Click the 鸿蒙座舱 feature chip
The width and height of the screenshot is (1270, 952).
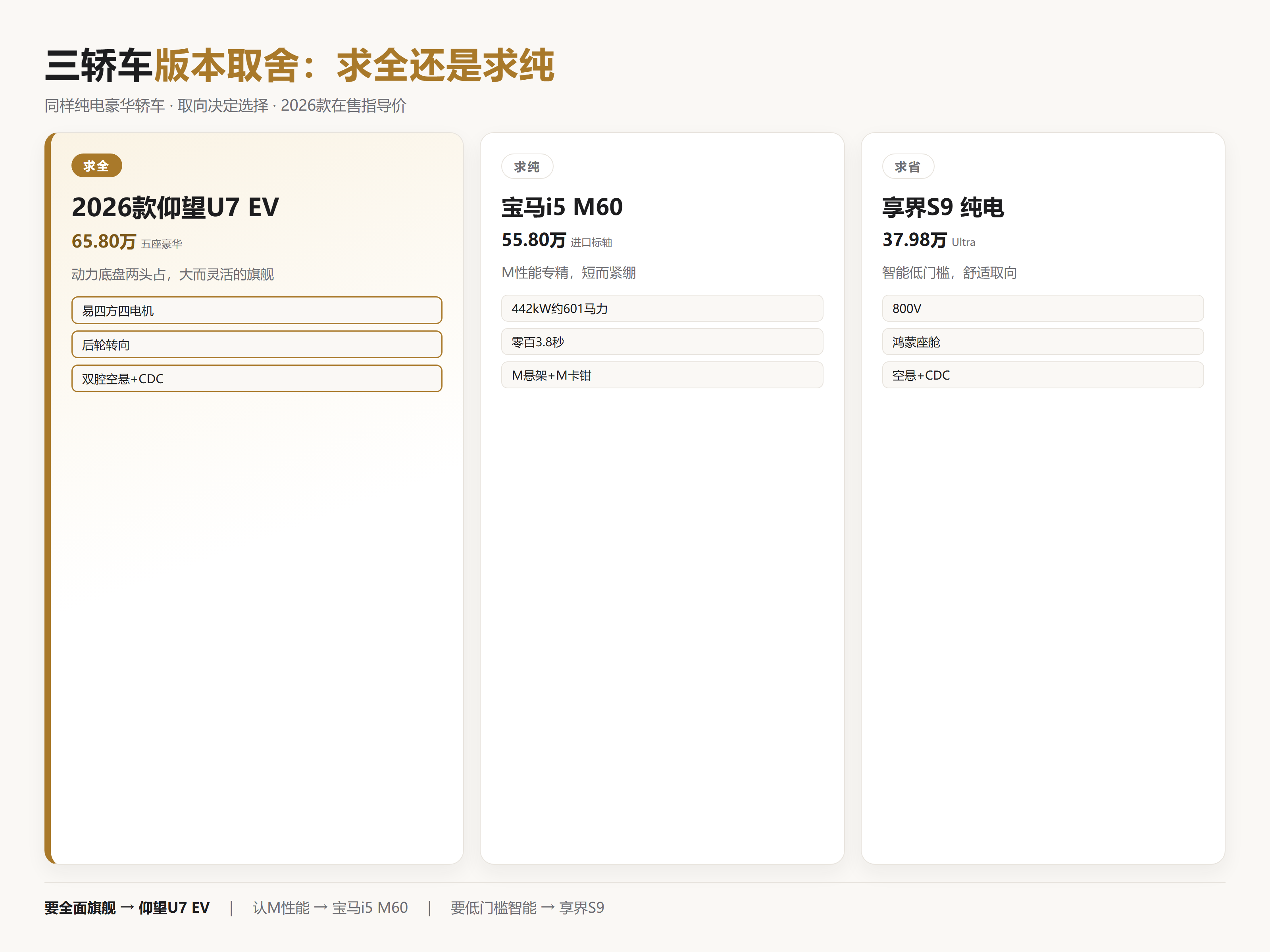pyautogui.click(x=1043, y=342)
